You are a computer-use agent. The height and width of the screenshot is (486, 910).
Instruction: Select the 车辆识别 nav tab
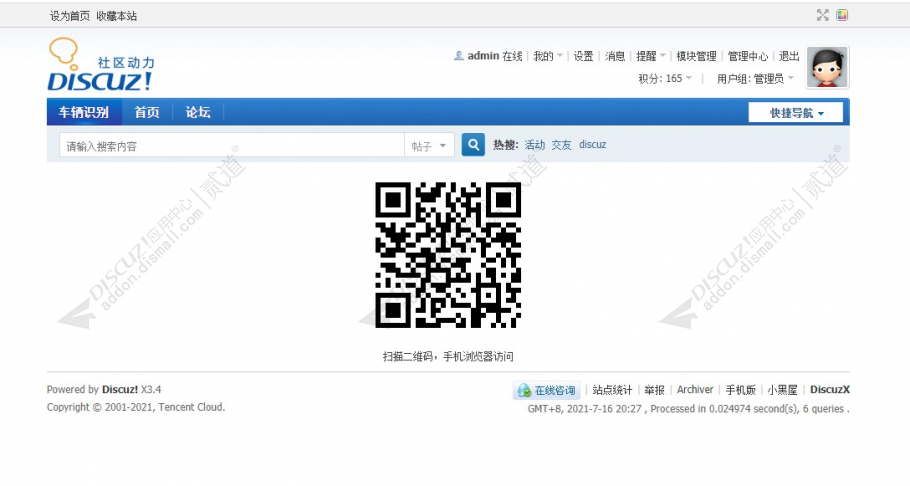[x=84, y=112]
